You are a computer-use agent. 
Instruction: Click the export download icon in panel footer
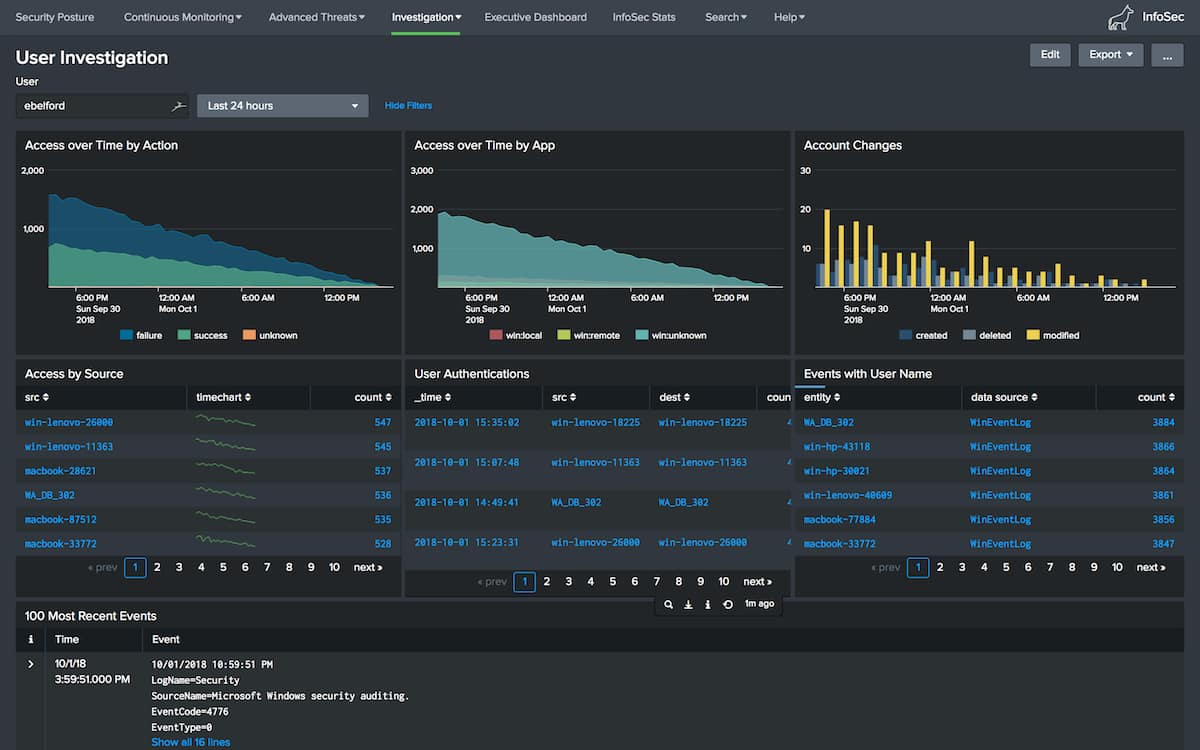pyautogui.click(x=688, y=604)
